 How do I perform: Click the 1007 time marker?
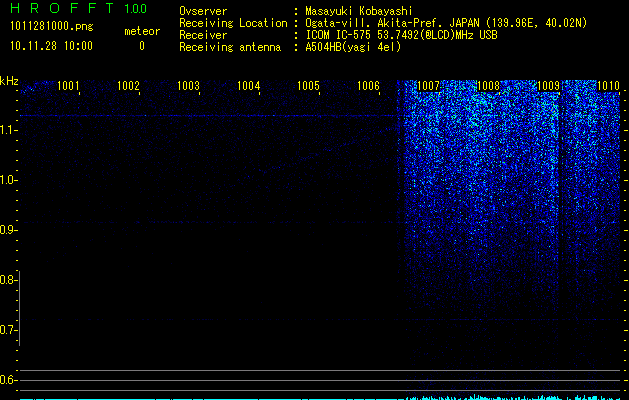(428, 85)
